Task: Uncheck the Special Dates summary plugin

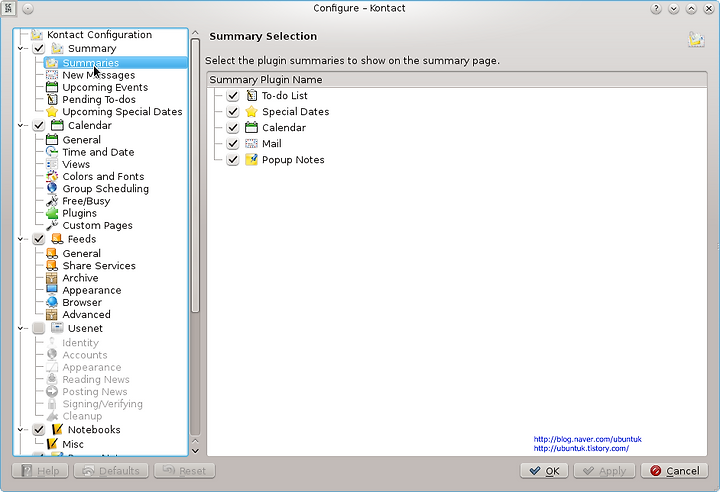Action: (233, 112)
